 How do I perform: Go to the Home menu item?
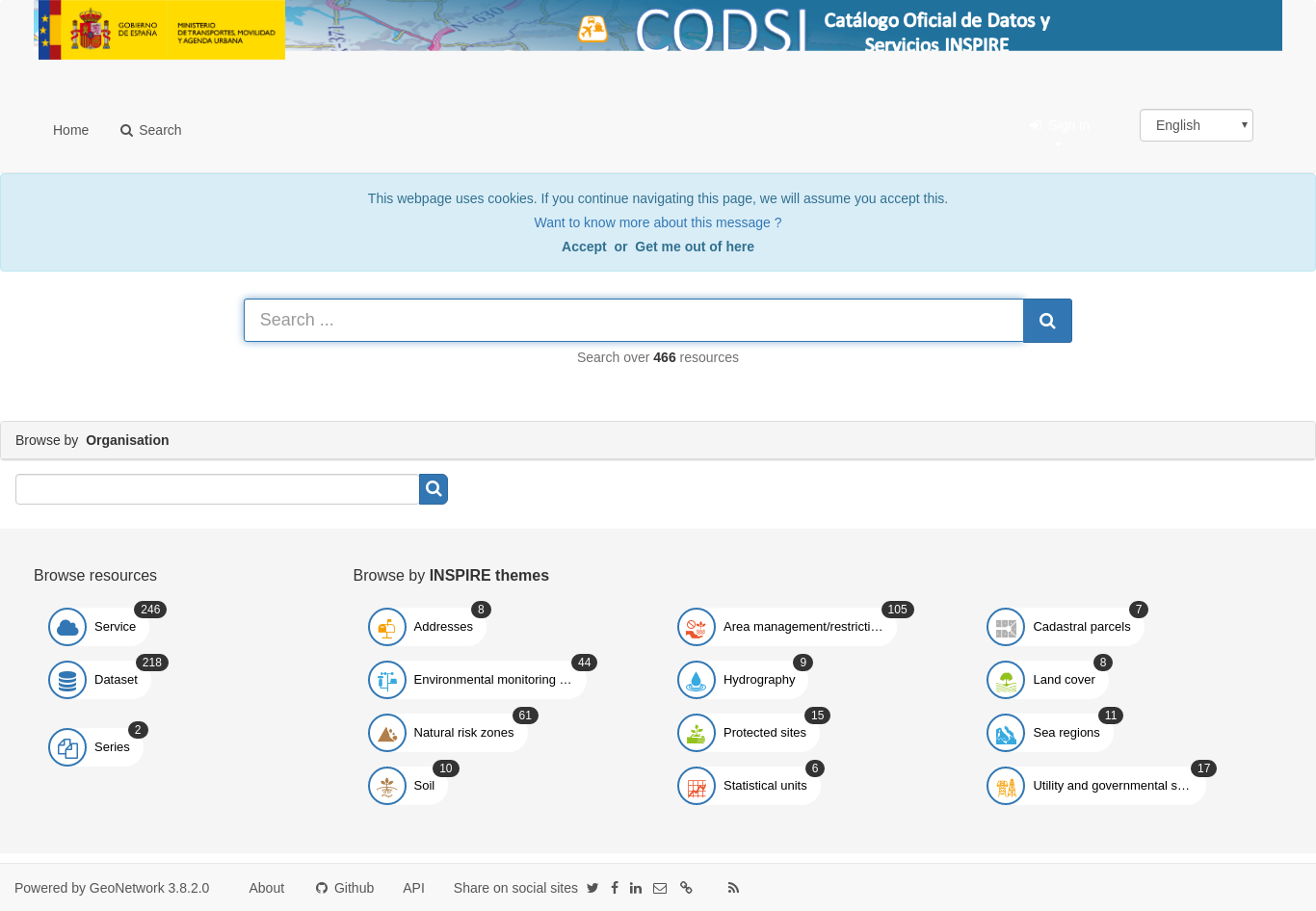point(70,130)
